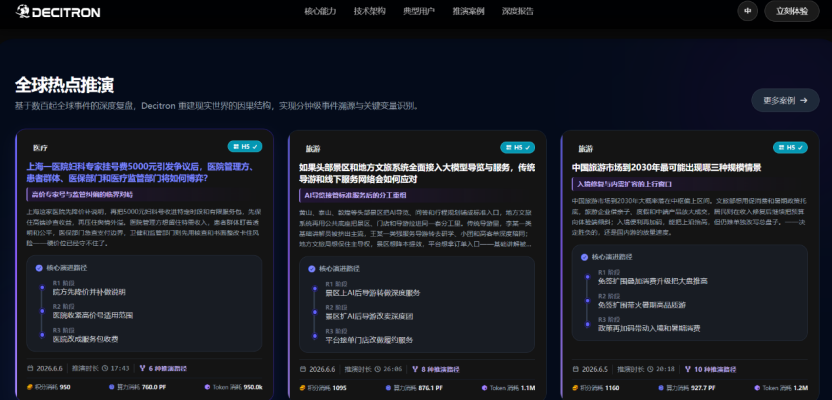The height and width of the screenshot is (400, 832).
Task: Click 核心演进路径 check icon on 2030年 card
Action: click(584, 257)
